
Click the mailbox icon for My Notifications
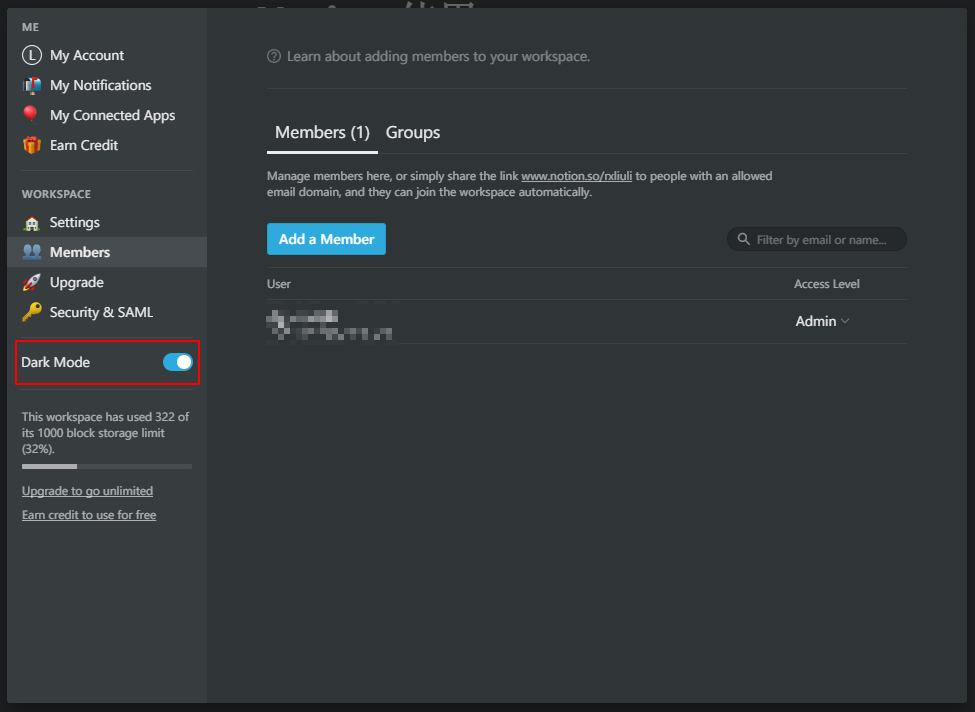pos(32,85)
